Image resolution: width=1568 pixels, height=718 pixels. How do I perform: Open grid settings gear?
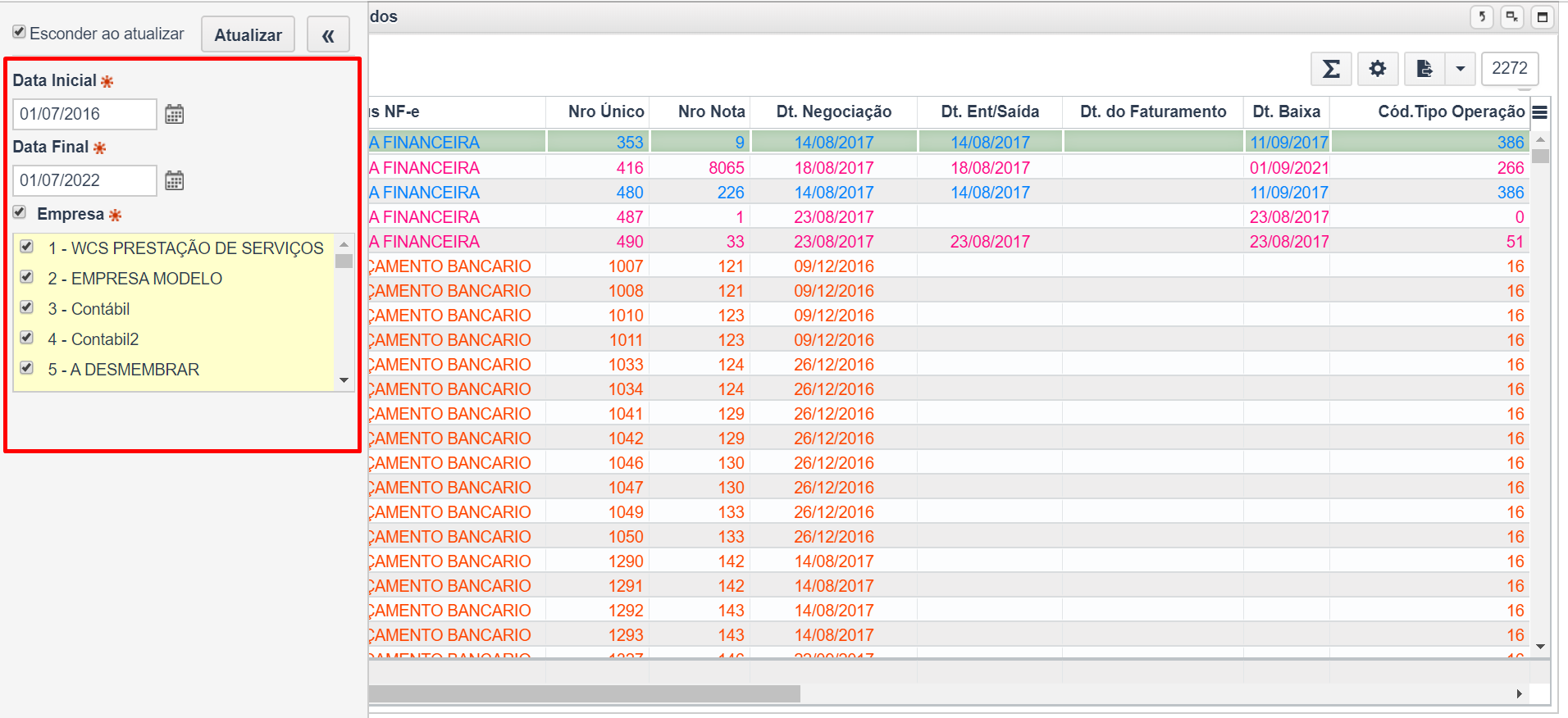pyautogui.click(x=1378, y=69)
